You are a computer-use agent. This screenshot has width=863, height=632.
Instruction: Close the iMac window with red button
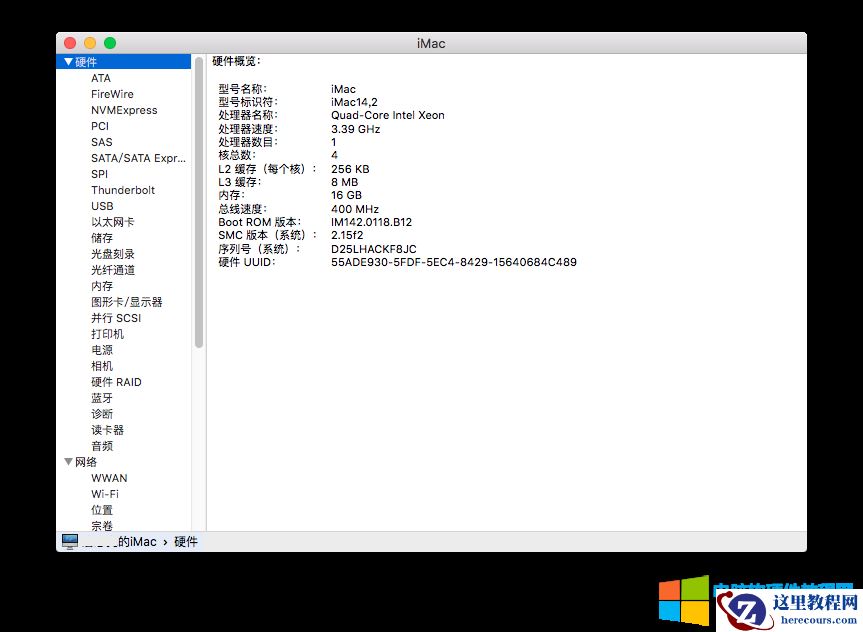click(70, 43)
